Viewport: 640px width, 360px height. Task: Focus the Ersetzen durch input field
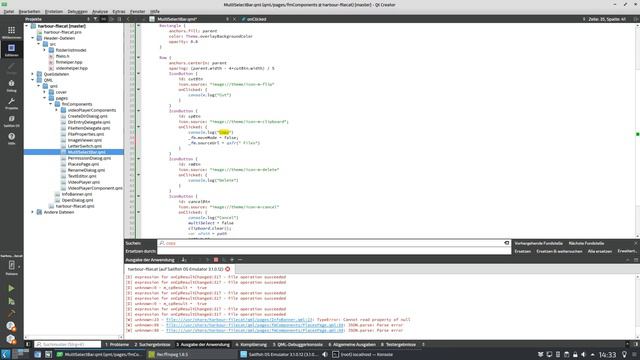click(x=334, y=251)
